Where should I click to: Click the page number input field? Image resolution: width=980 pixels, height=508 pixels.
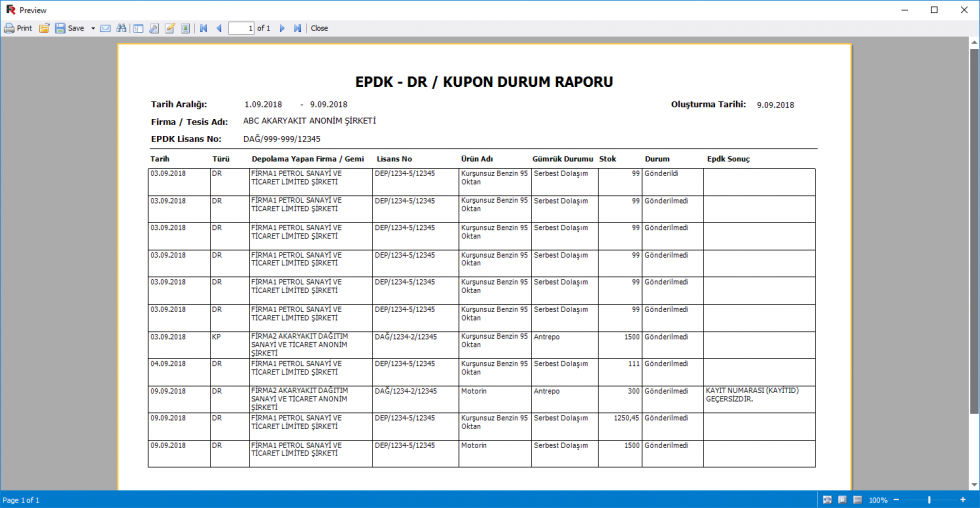point(241,28)
